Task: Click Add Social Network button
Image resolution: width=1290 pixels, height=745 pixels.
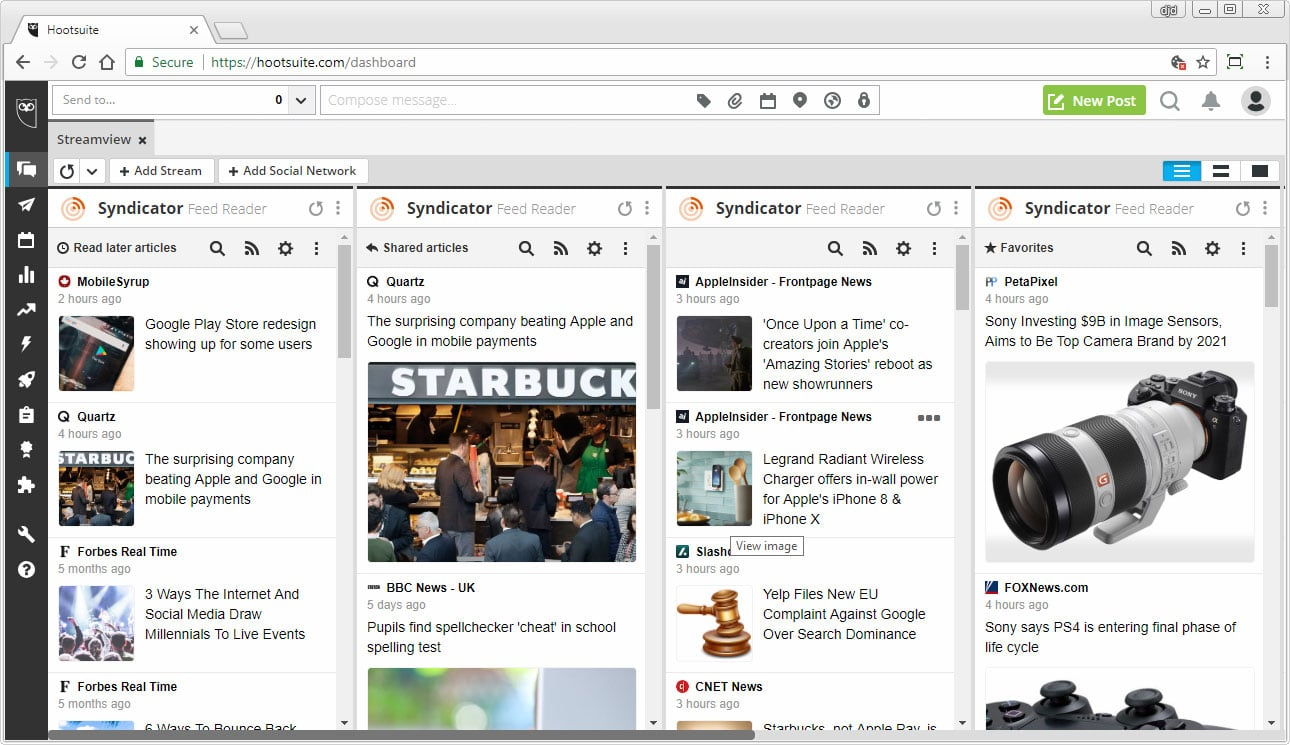Action: coord(293,171)
